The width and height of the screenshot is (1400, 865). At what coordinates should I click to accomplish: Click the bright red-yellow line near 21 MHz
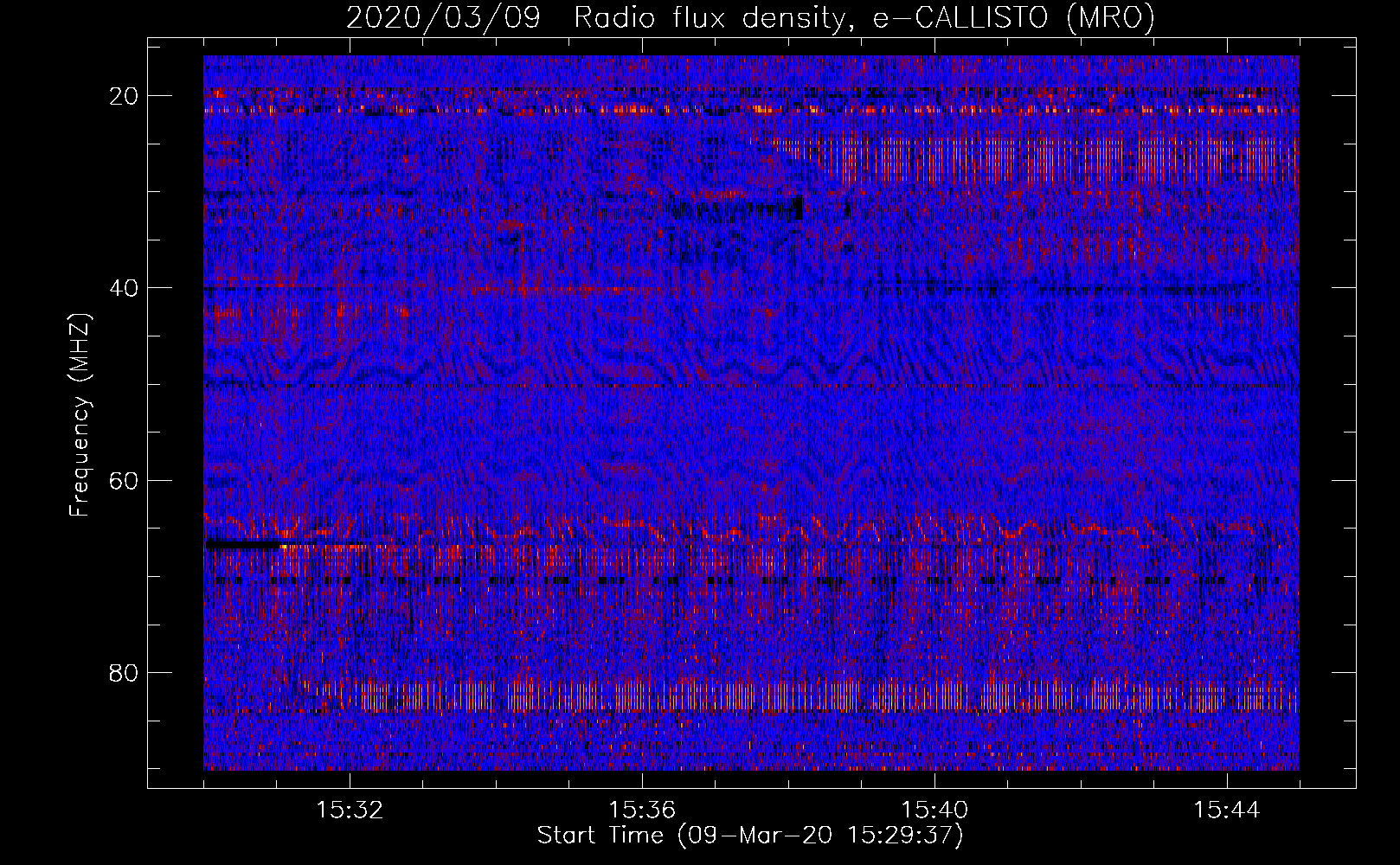(751, 110)
